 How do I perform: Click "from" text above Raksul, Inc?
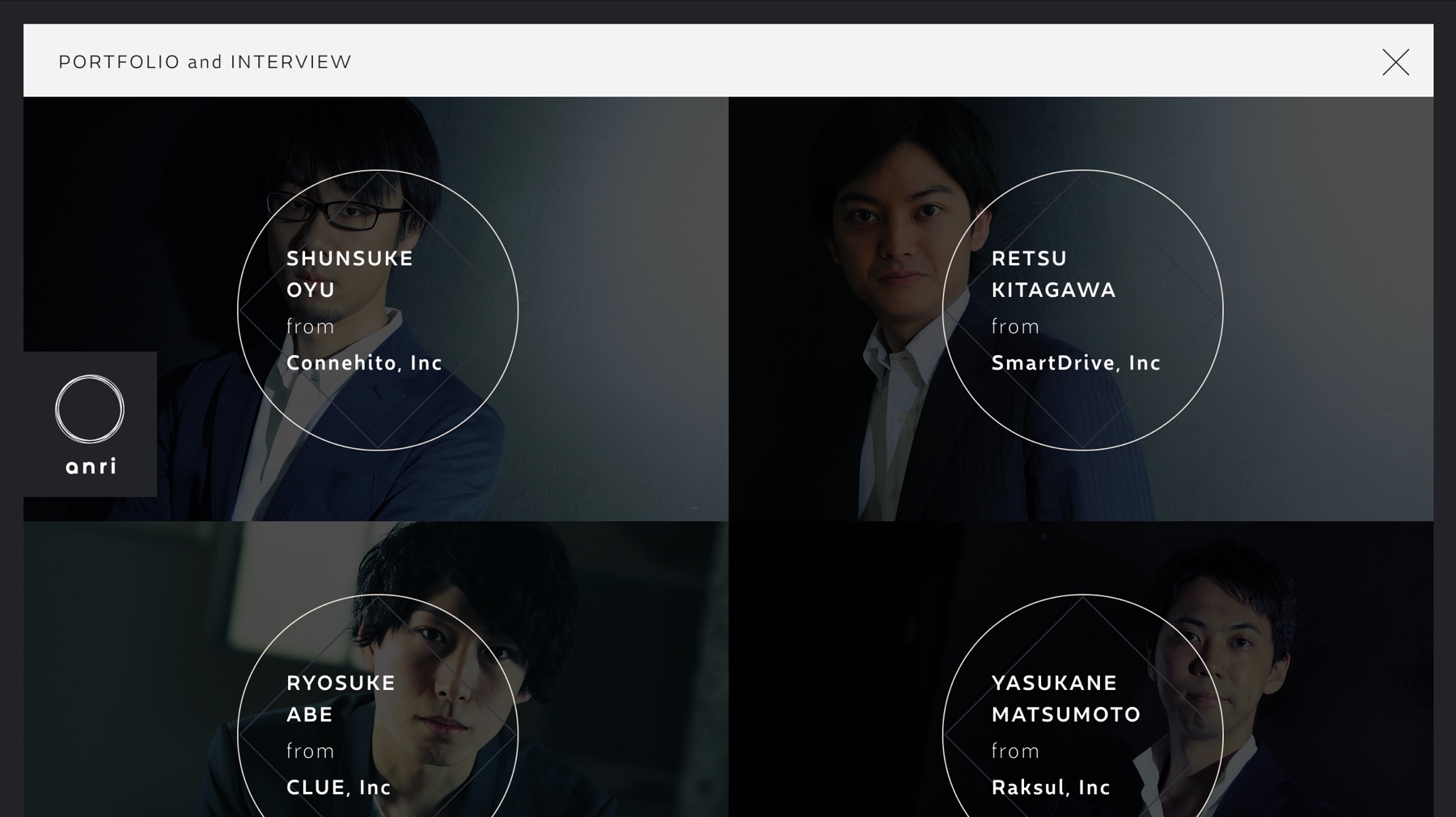[1015, 751]
